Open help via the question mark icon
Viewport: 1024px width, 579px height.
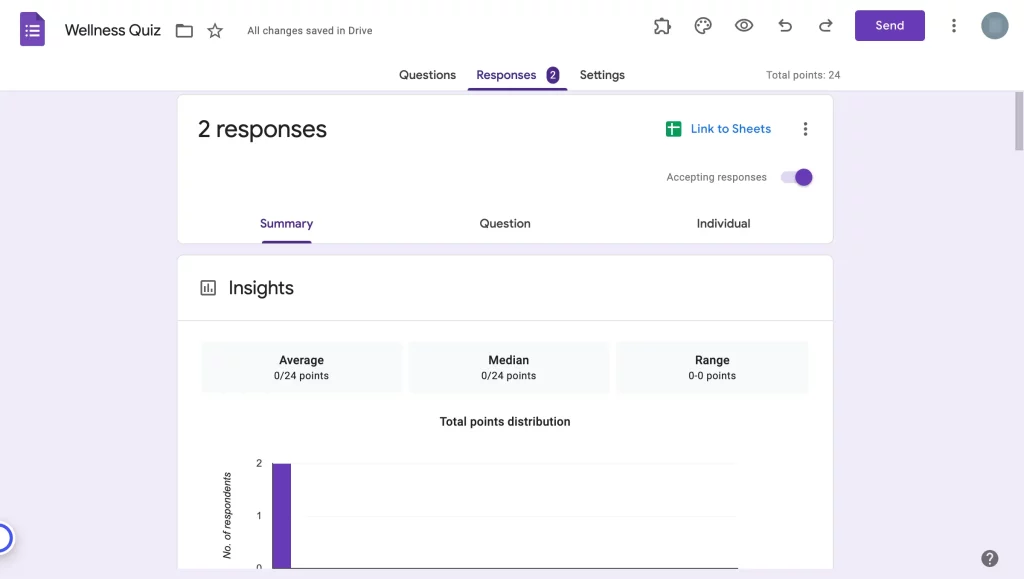(x=990, y=558)
